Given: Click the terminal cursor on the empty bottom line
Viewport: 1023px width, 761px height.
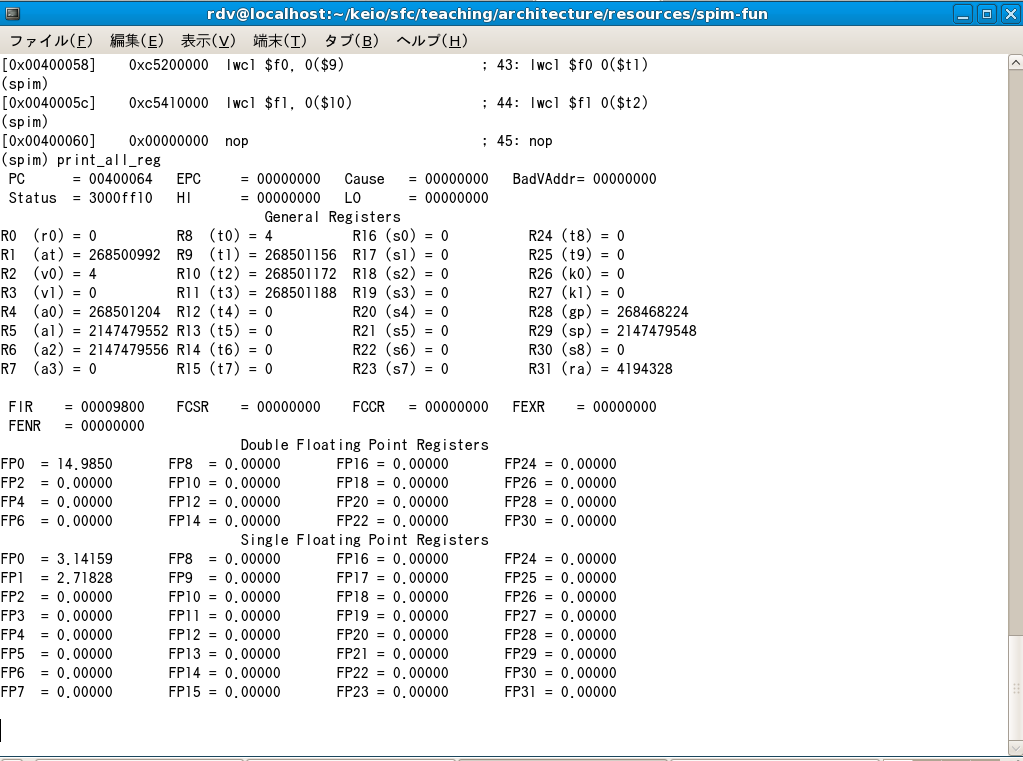Looking at the screenshot, I should point(2,730).
